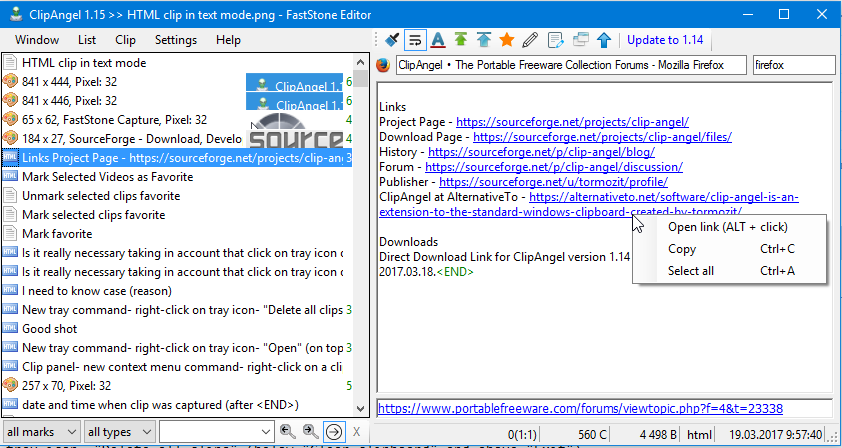
Task: Click the firefox application name field
Action: (794, 65)
